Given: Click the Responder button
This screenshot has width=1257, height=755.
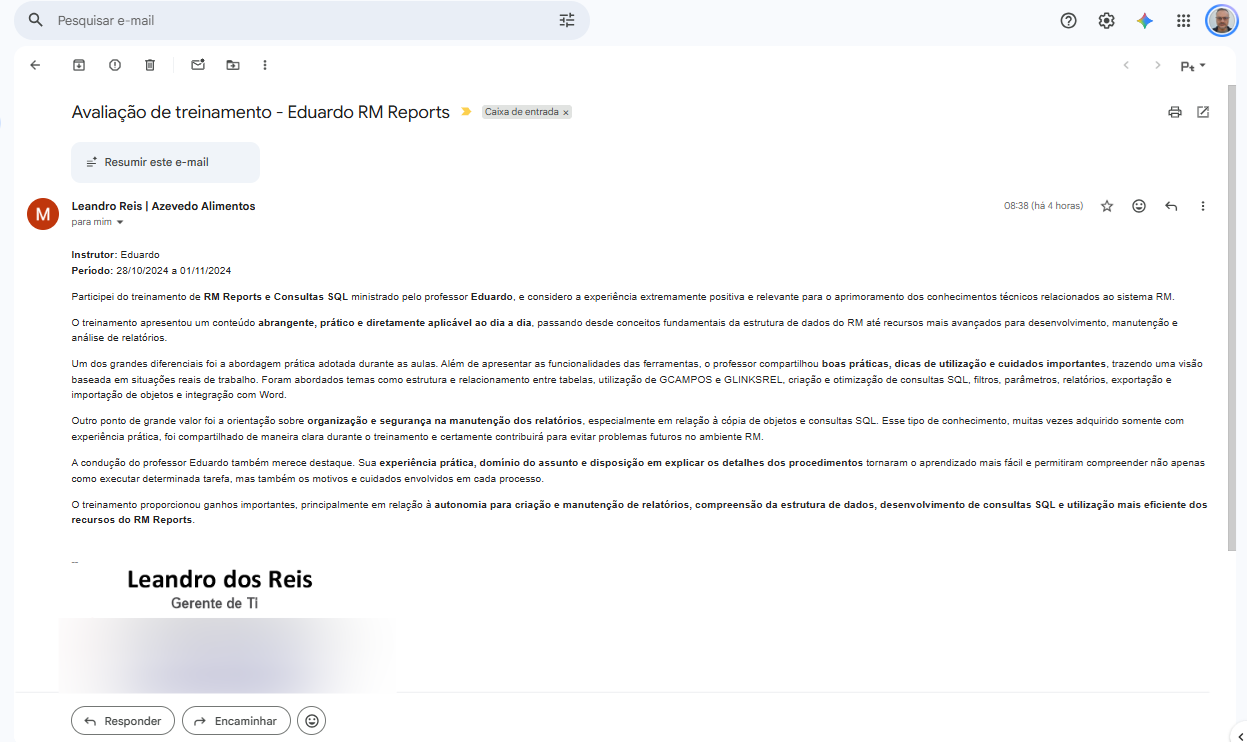Looking at the screenshot, I should click(x=123, y=720).
